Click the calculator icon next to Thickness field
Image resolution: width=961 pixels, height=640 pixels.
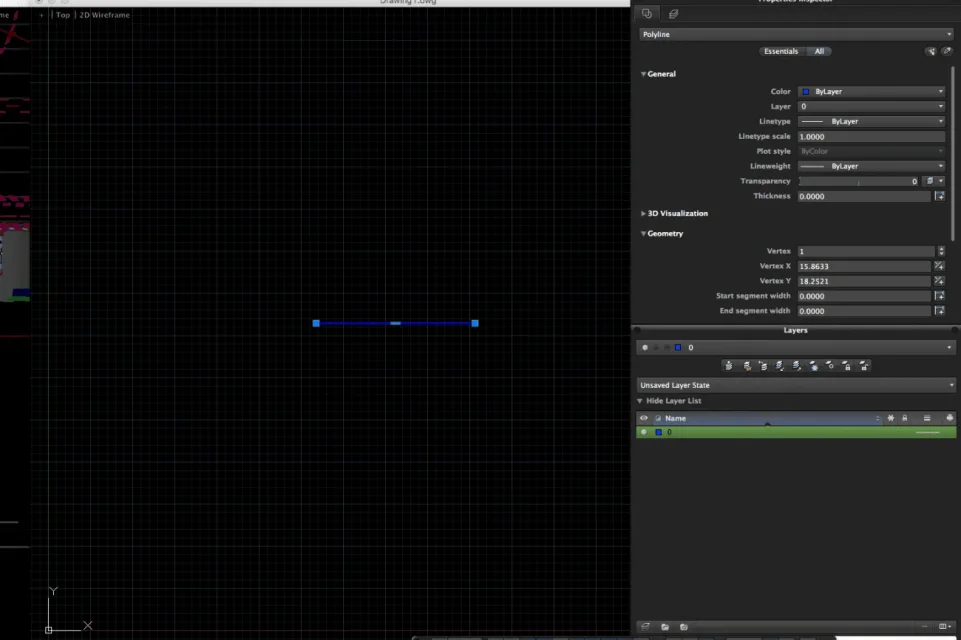[x=939, y=196]
